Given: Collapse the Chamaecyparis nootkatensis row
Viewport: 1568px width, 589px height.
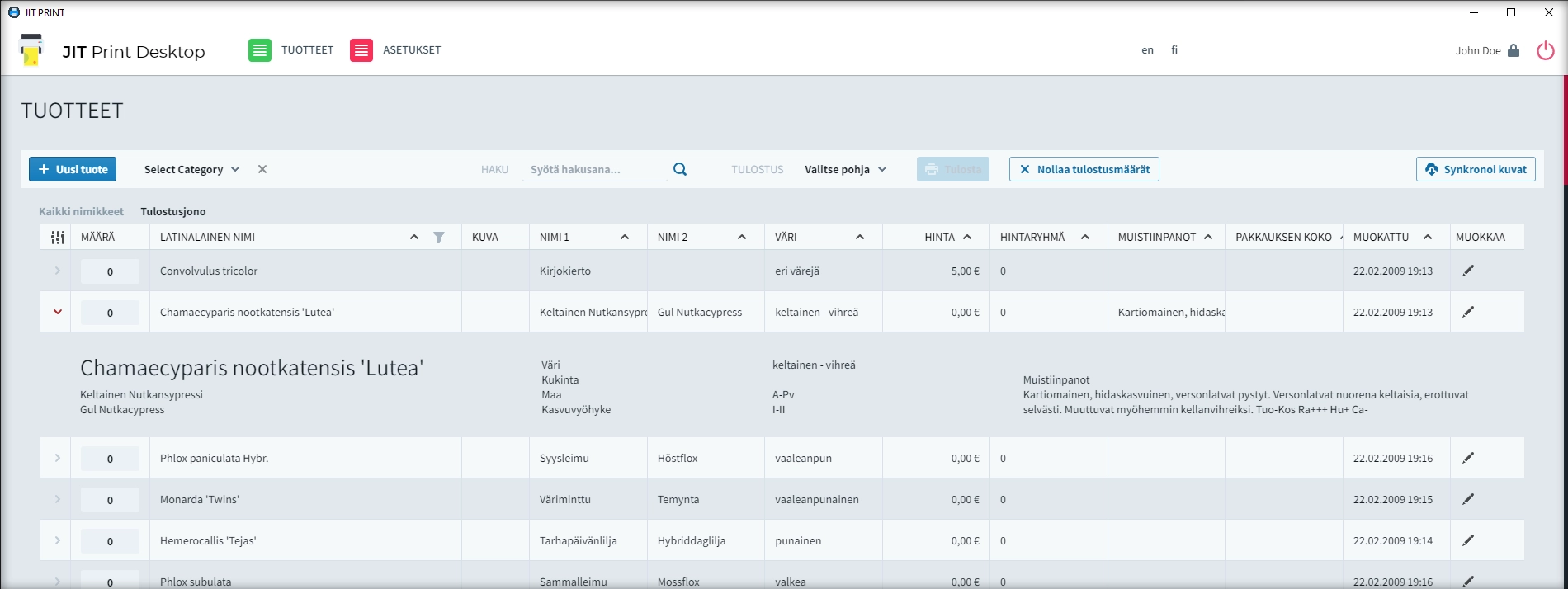Looking at the screenshot, I should [58, 312].
